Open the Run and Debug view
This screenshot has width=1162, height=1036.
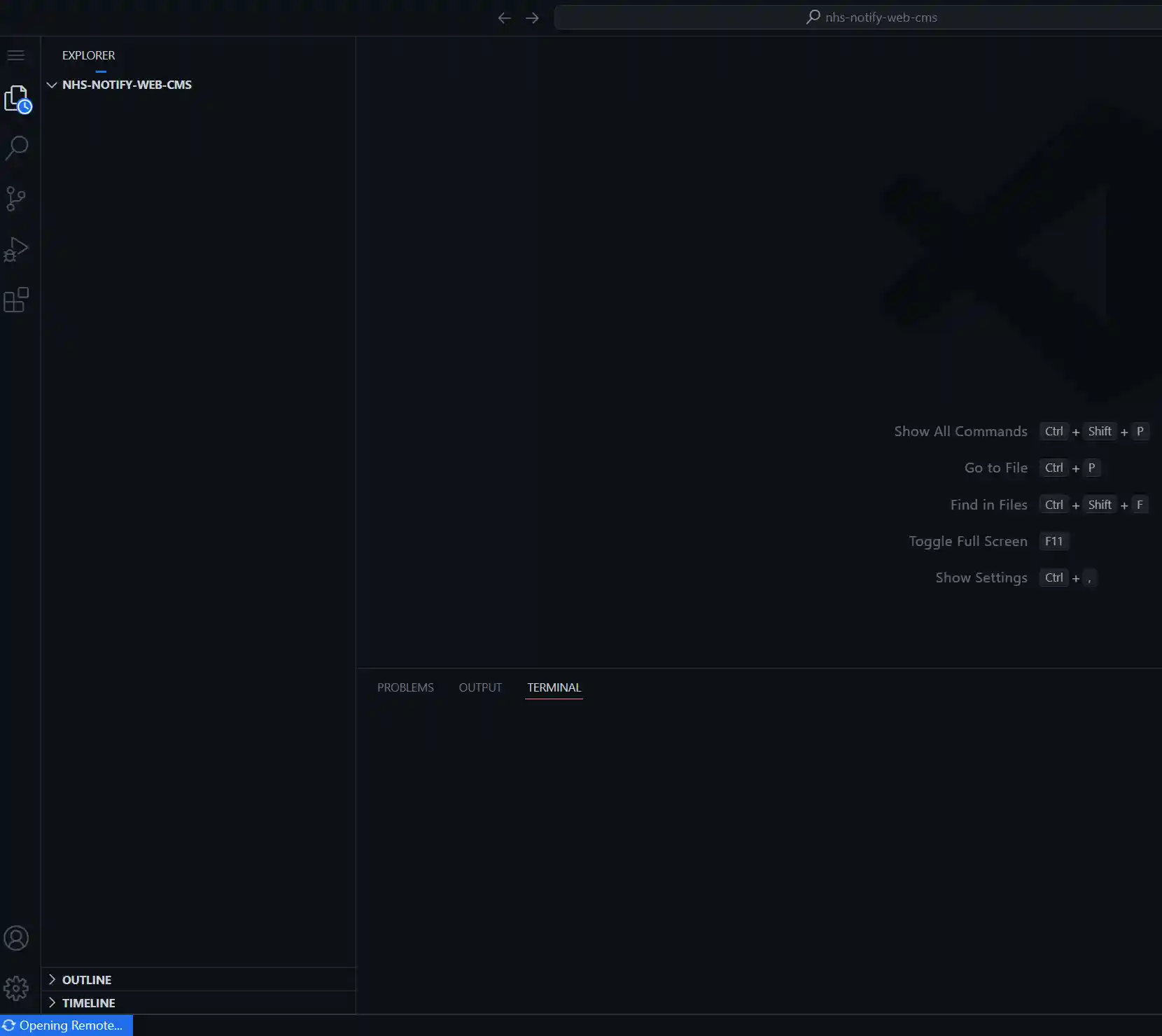16,249
